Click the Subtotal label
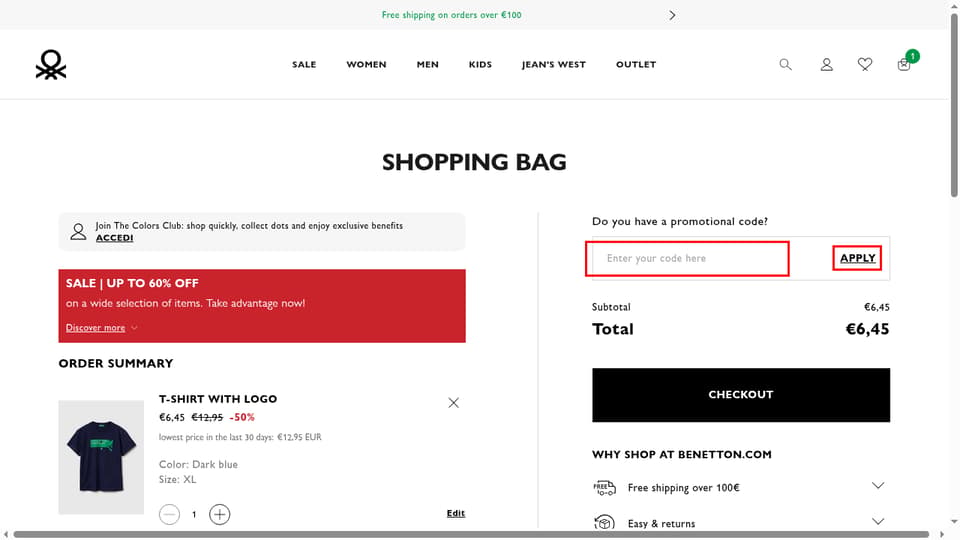This screenshot has width=960, height=540. pyautogui.click(x=611, y=307)
